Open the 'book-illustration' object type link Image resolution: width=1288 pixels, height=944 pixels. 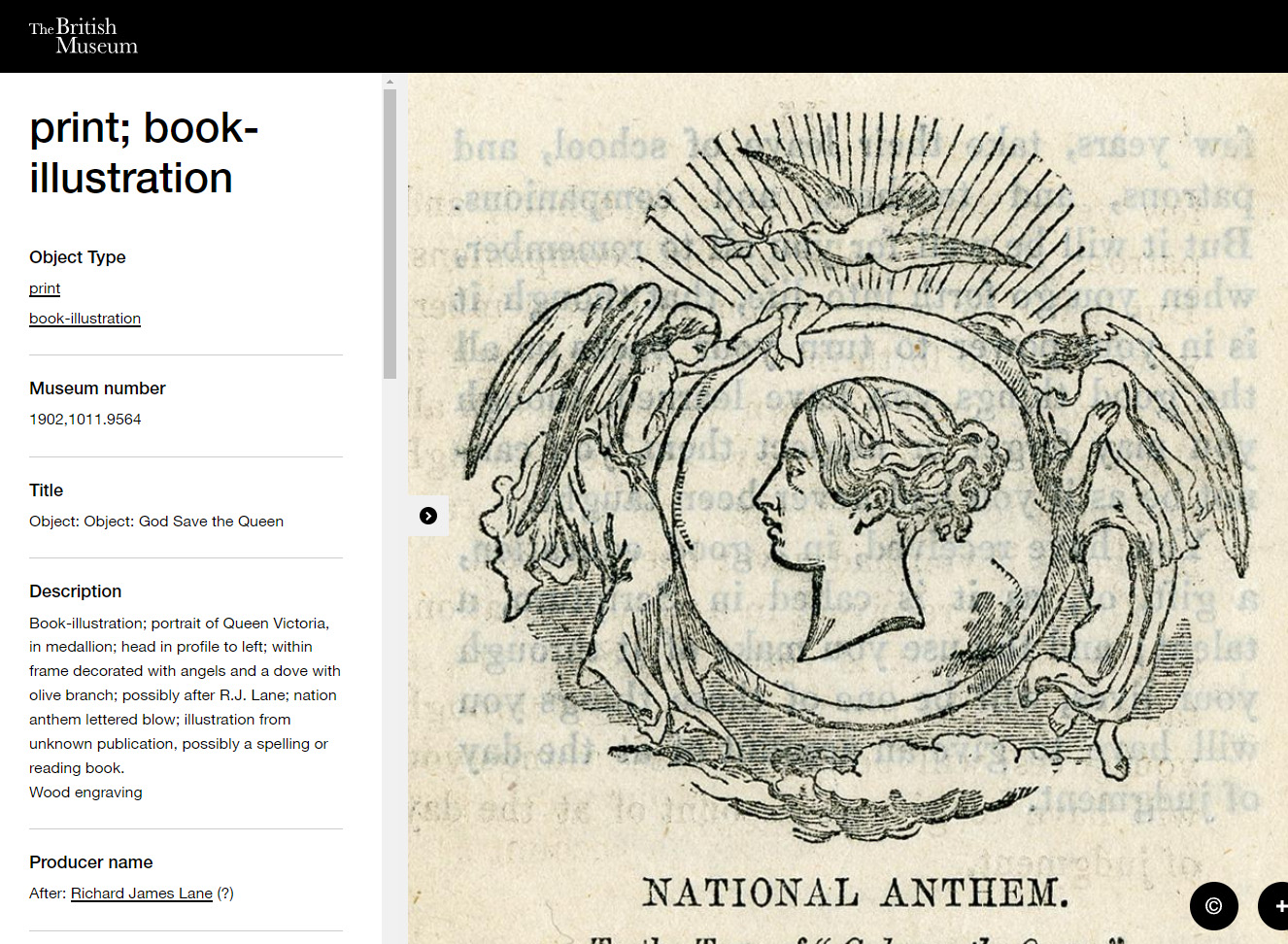[x=85, y=319]
